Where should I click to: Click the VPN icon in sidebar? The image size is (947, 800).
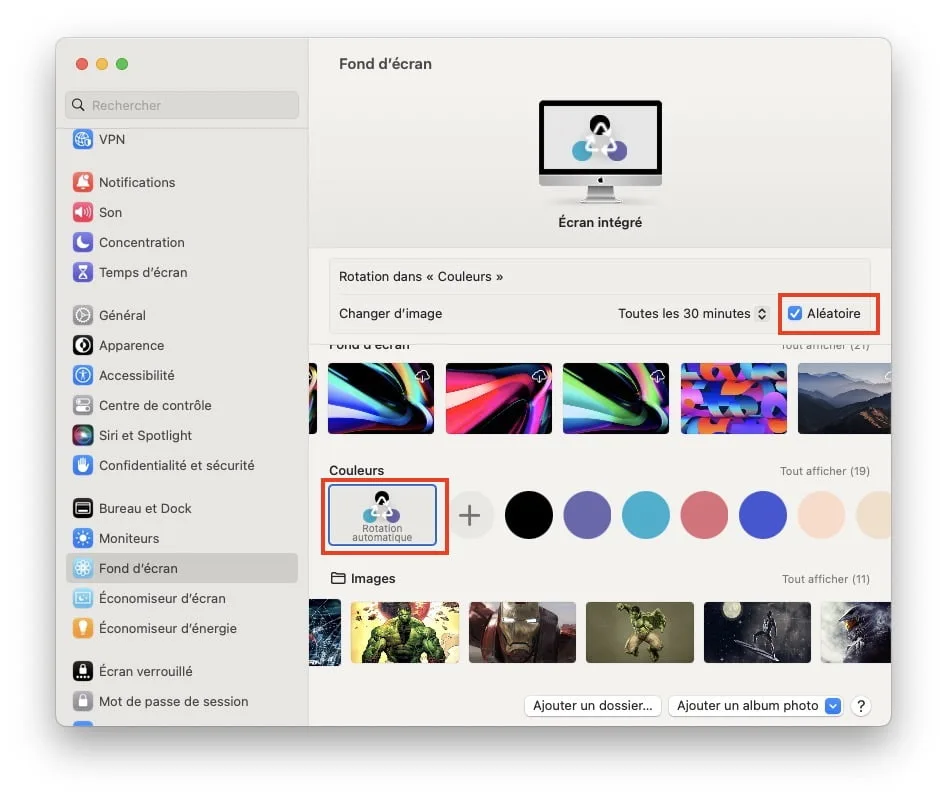[x=83, y=140]
